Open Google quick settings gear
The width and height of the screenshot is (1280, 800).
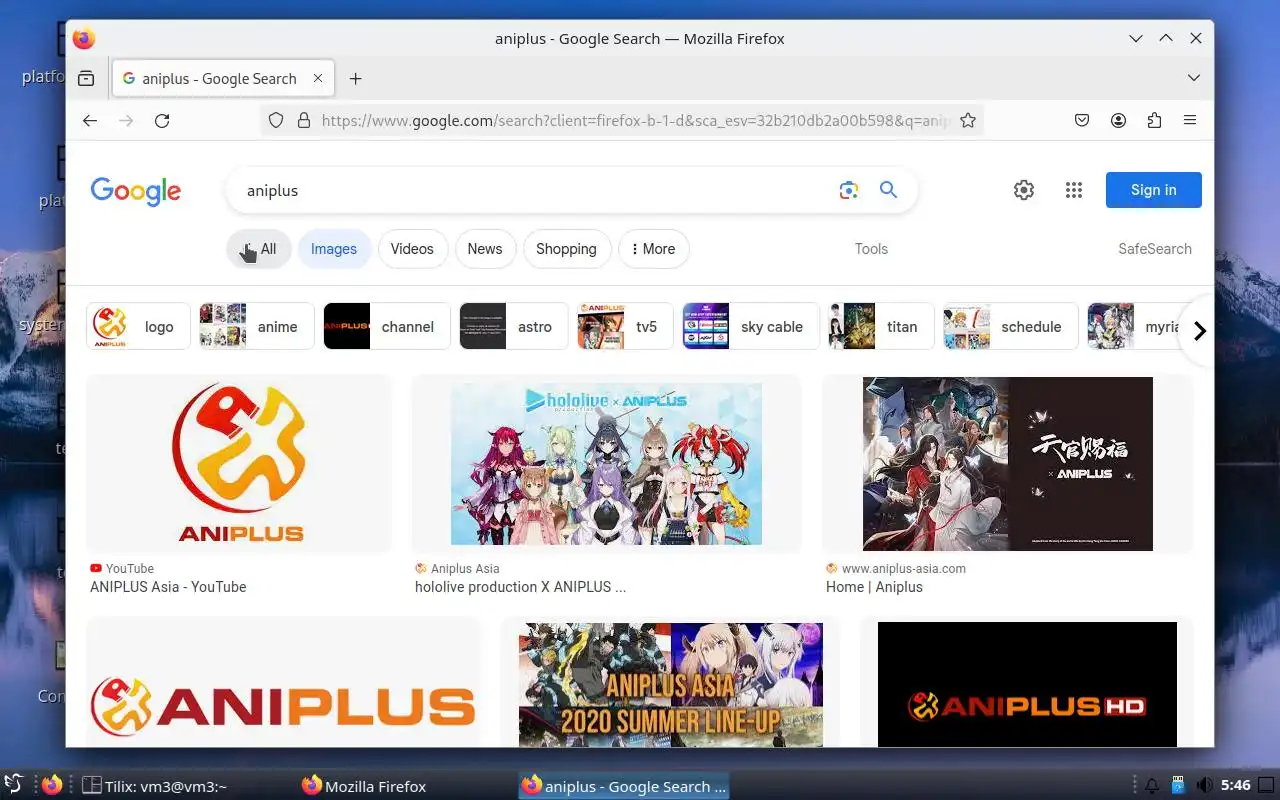coord(1024,190)
